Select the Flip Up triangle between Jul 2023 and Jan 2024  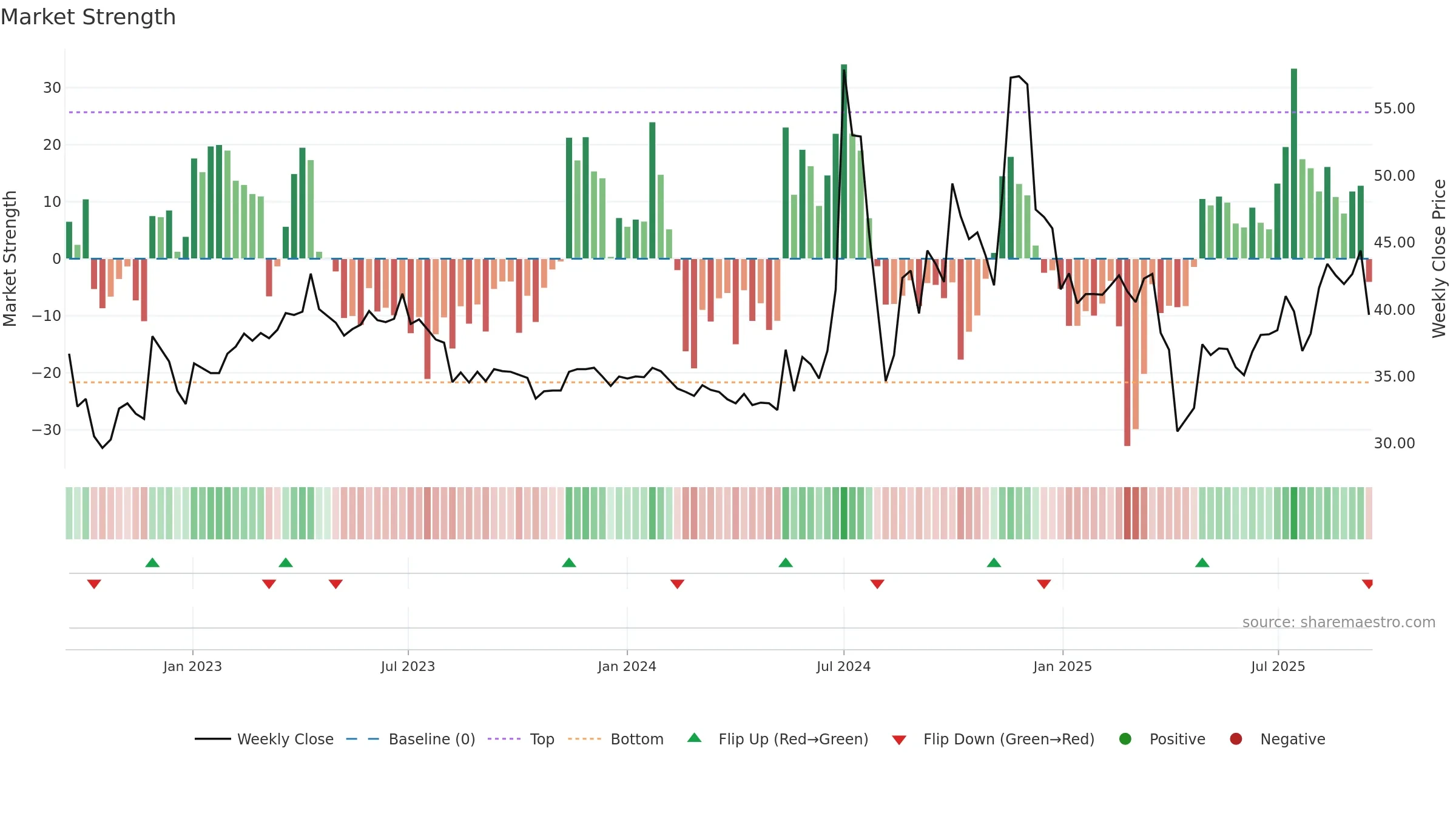tap(569, 563)
